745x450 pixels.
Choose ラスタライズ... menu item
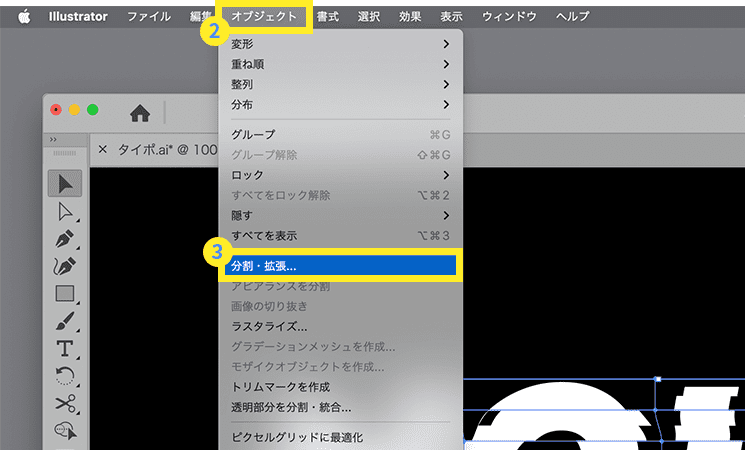pyautogui.click(x=340, y=327)
